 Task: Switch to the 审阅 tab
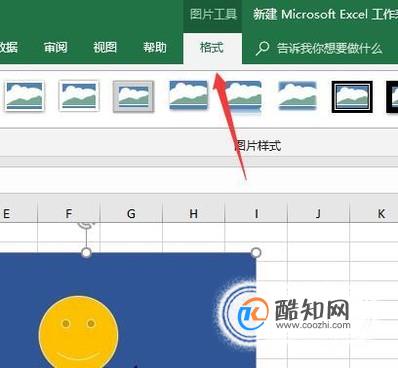tap(56, 48)
